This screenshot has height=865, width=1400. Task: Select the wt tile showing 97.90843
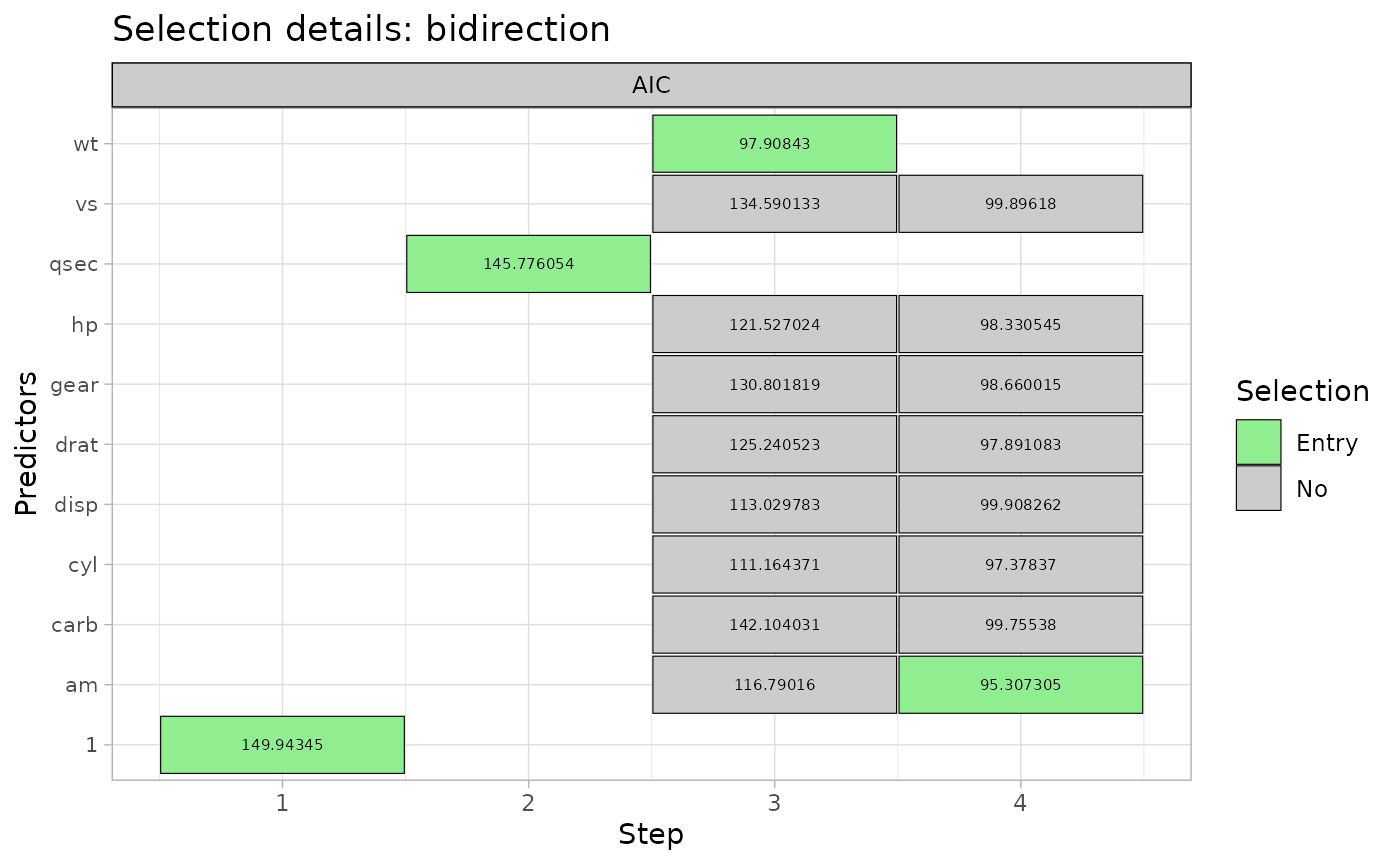tap(774, 143)
